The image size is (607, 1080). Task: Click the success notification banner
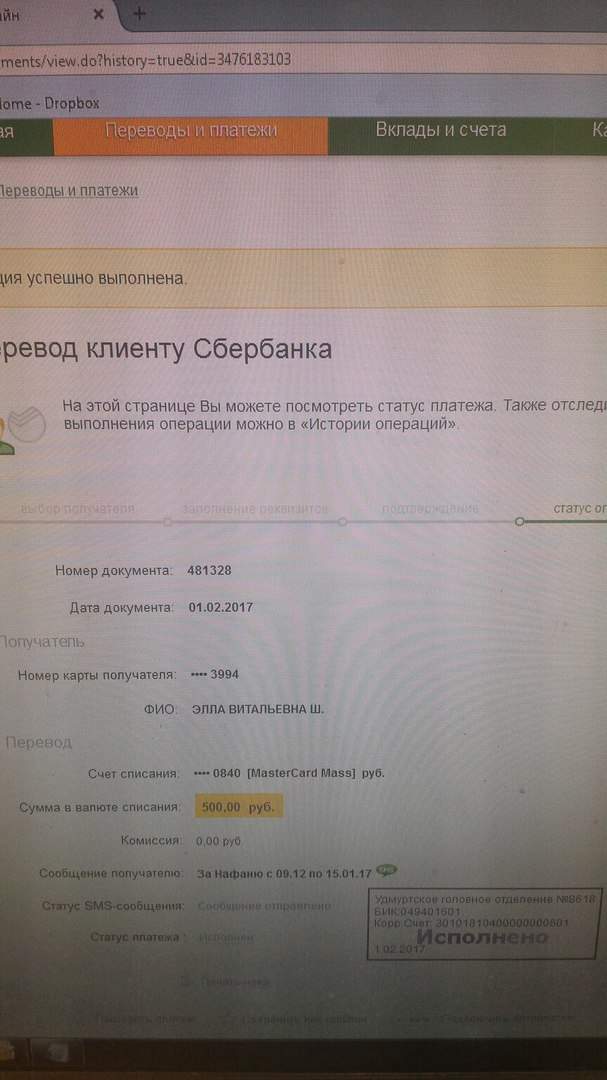(303, 278)
